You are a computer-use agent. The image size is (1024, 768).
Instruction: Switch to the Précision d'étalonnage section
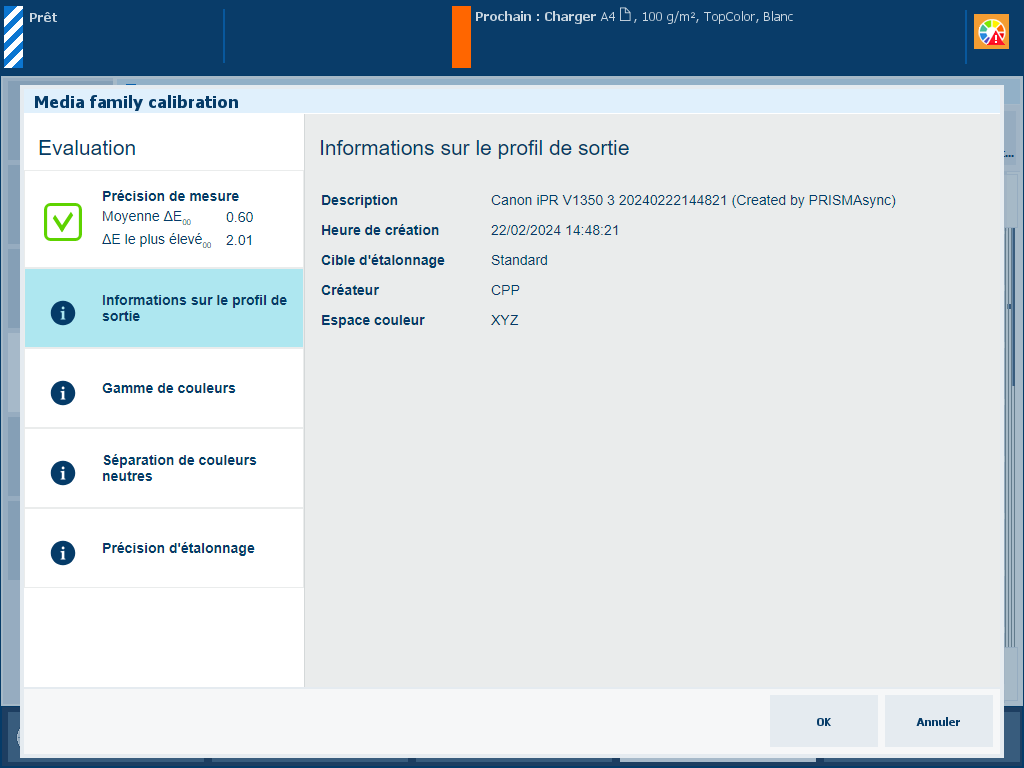point(178,548)
